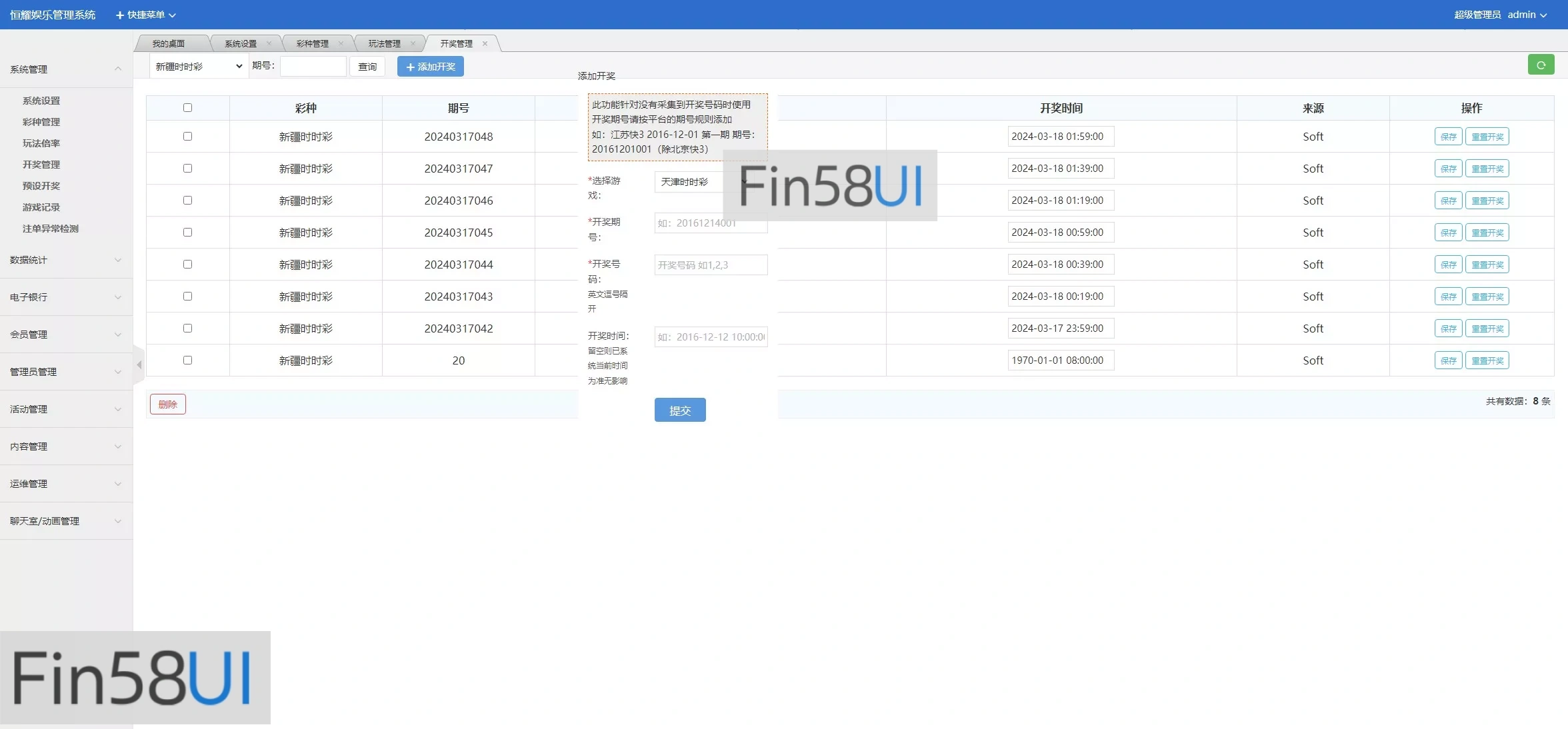Click the plus icon on 添加开奖 button
The image size is (1568, 729).
click(x=411, y=67)
